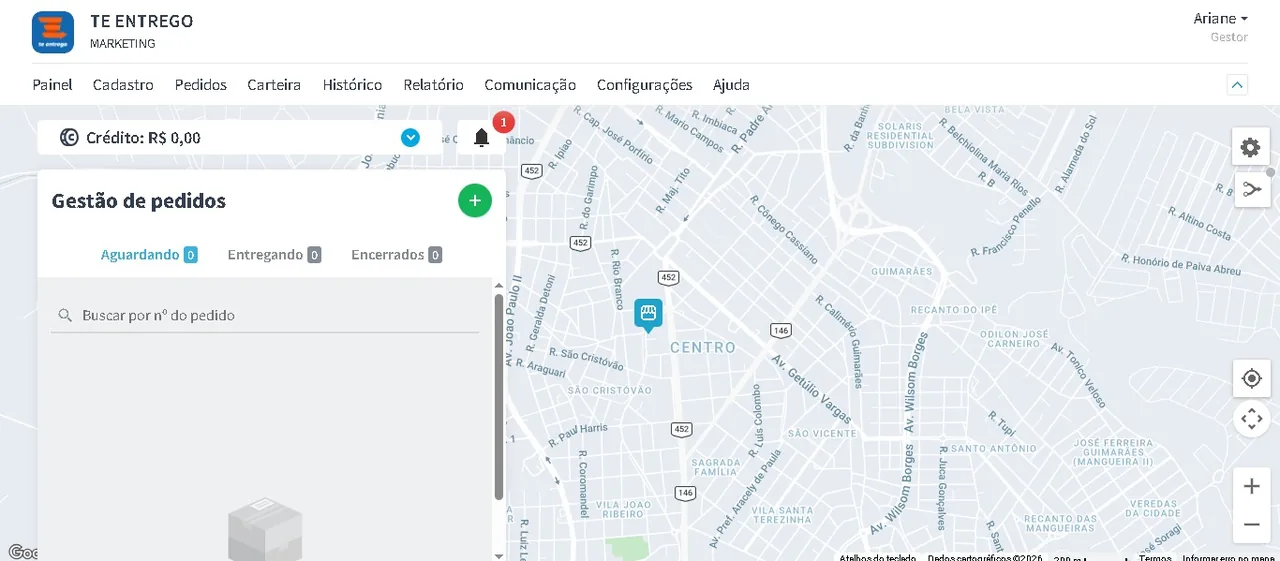The height and width of the screenshot is (561, 1280).
Task: Click the empty box illustration
Action: pos(265,529)
